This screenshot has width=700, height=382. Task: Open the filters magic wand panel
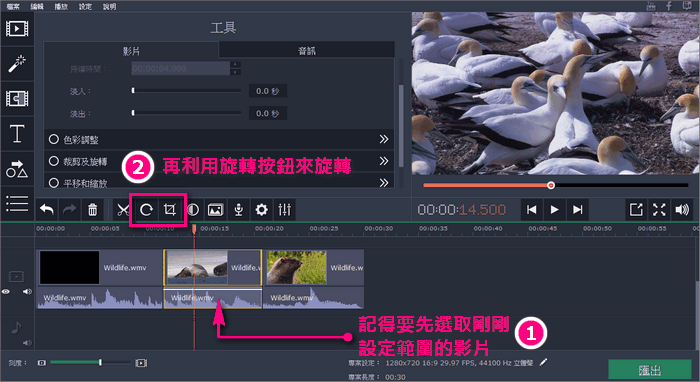(17, 64)
